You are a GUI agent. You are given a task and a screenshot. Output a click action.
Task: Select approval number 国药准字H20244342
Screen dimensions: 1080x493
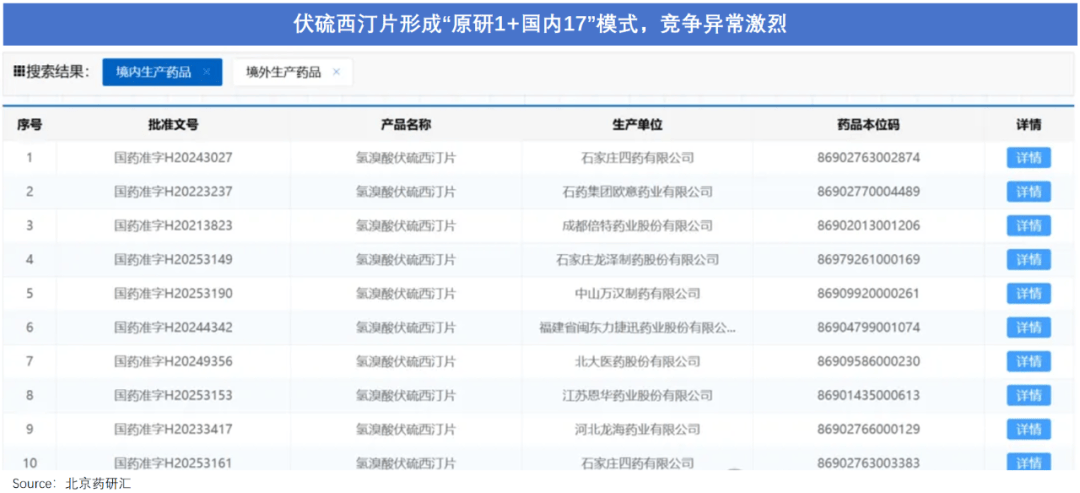point(173,327)
